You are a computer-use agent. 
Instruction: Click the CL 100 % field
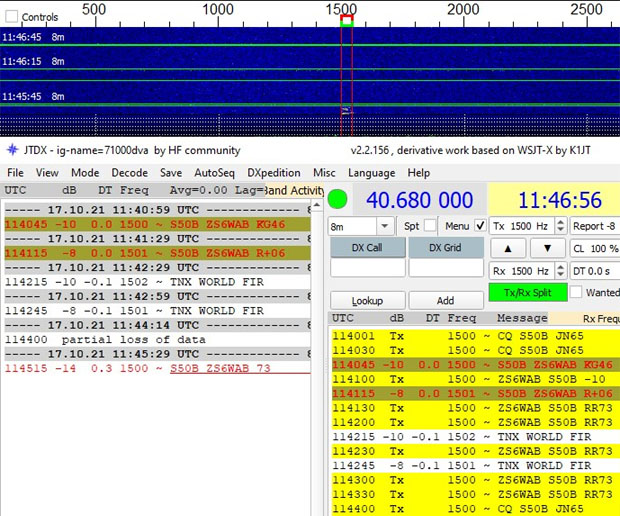tap(595, 248)
